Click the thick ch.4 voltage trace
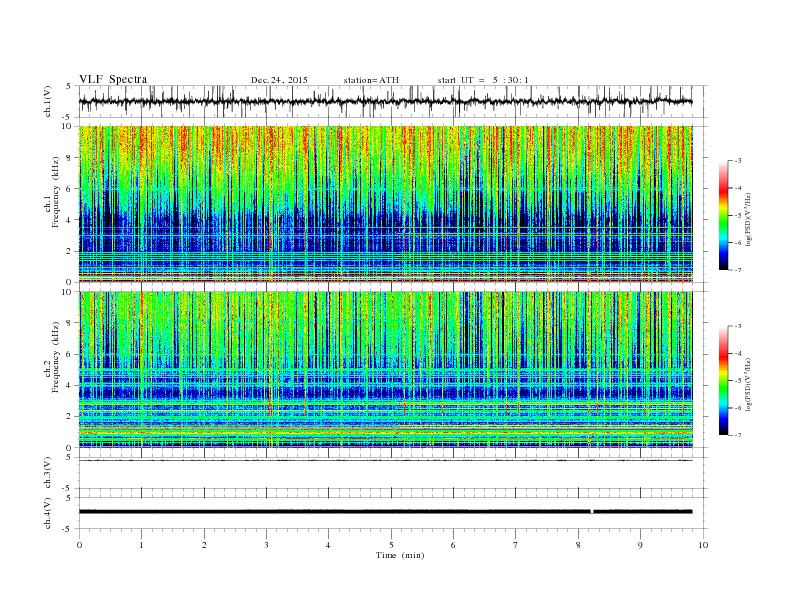The height and width of the screenshot is (612, 792). coord(385,512)
